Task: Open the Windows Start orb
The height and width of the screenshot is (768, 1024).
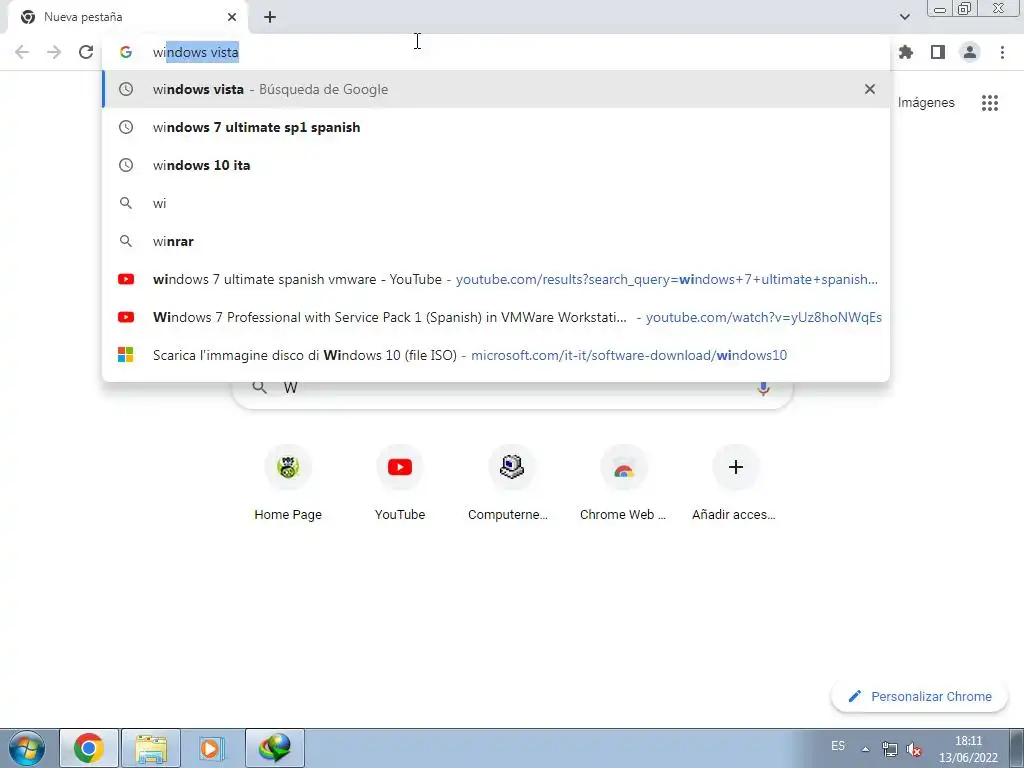Action: (x=27, y=748)
